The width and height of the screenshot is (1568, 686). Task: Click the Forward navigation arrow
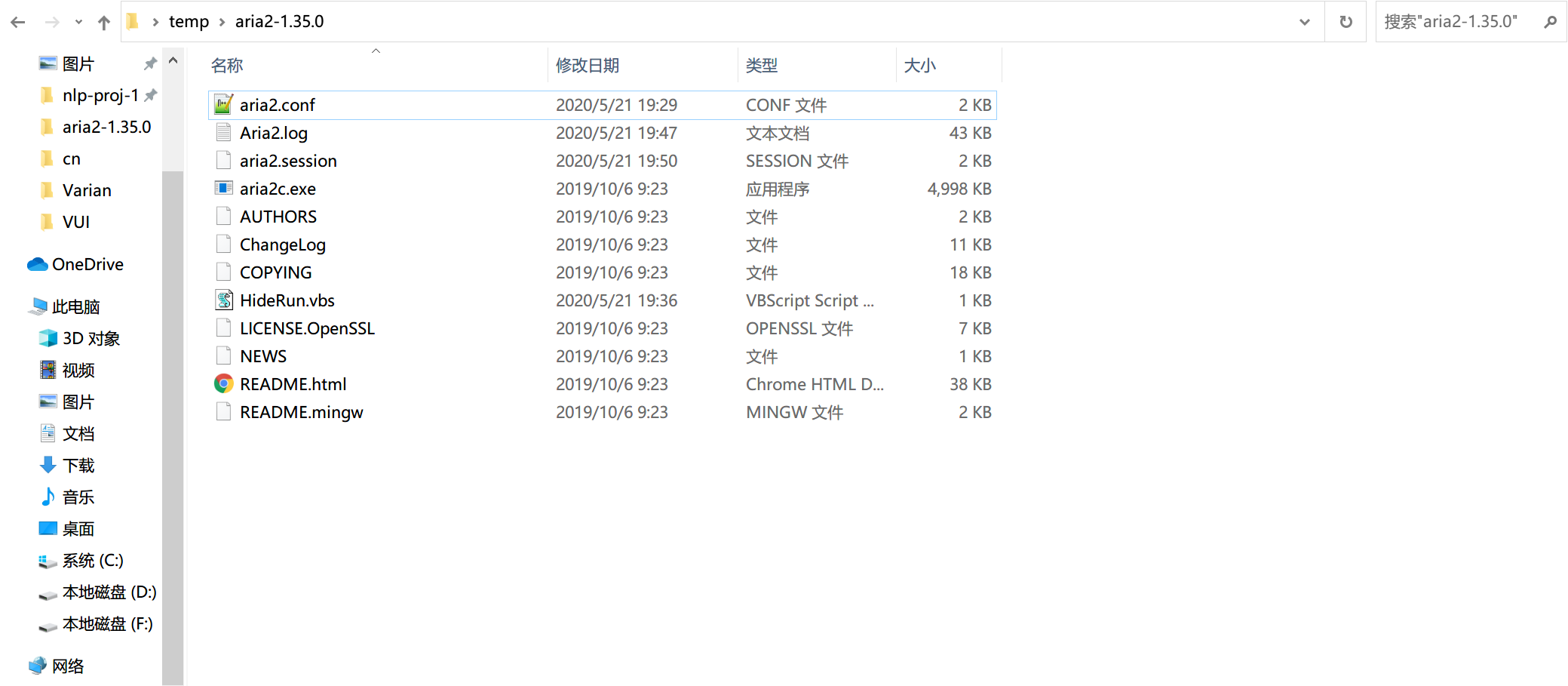click(52, 22)
